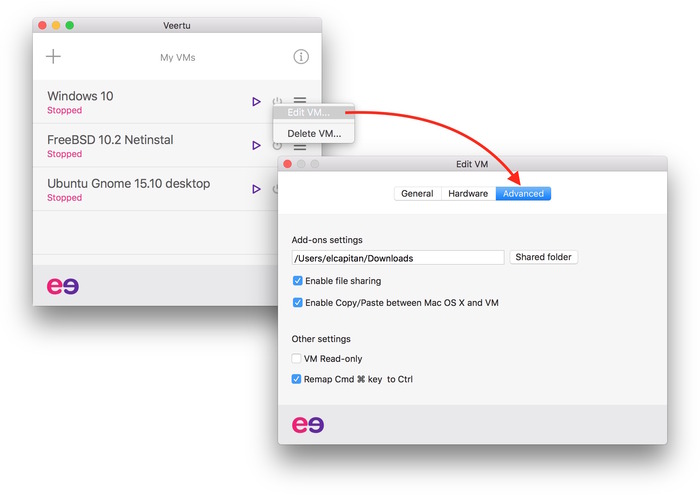Toggle Enable Copy/Paste between Mac and VM
The height and width of the screenshot is (495, 700).
click(x=297, y=303)
